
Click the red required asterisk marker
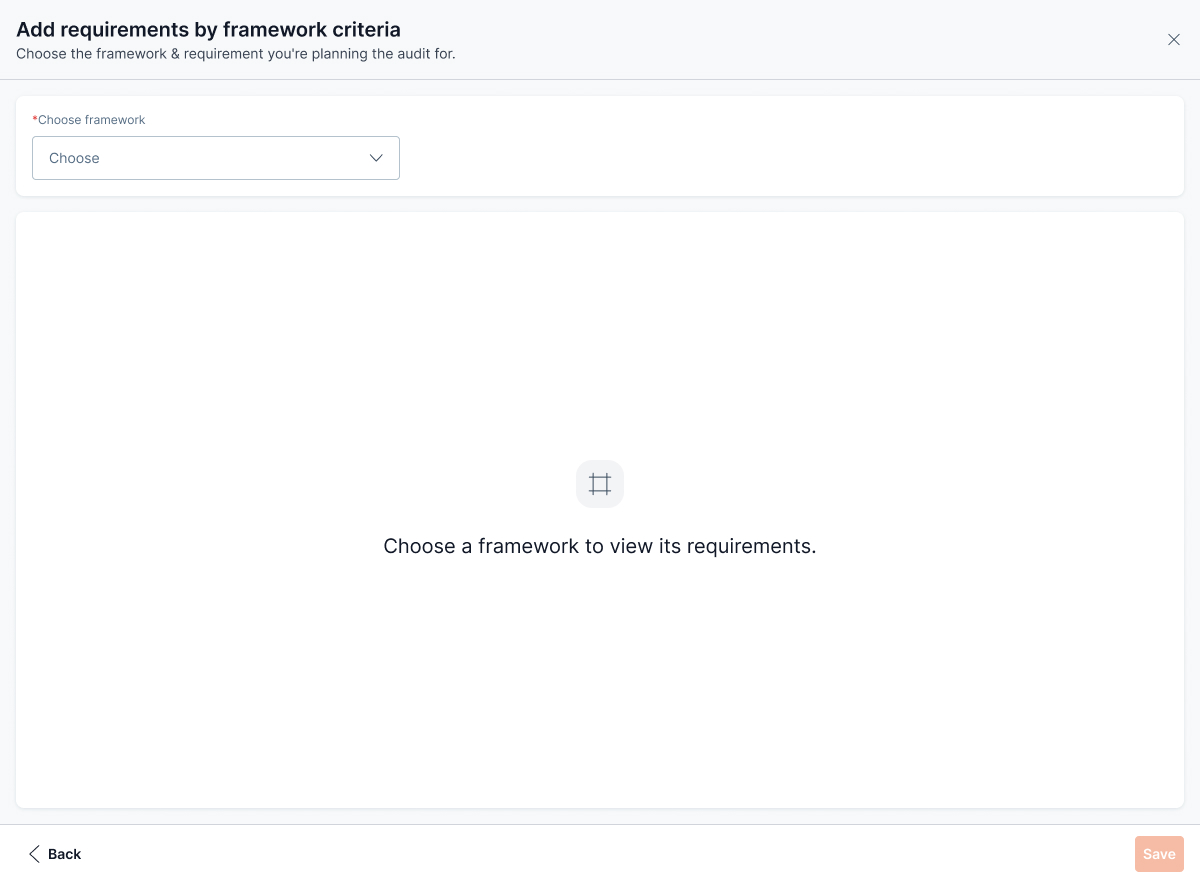tap(35, 120)
